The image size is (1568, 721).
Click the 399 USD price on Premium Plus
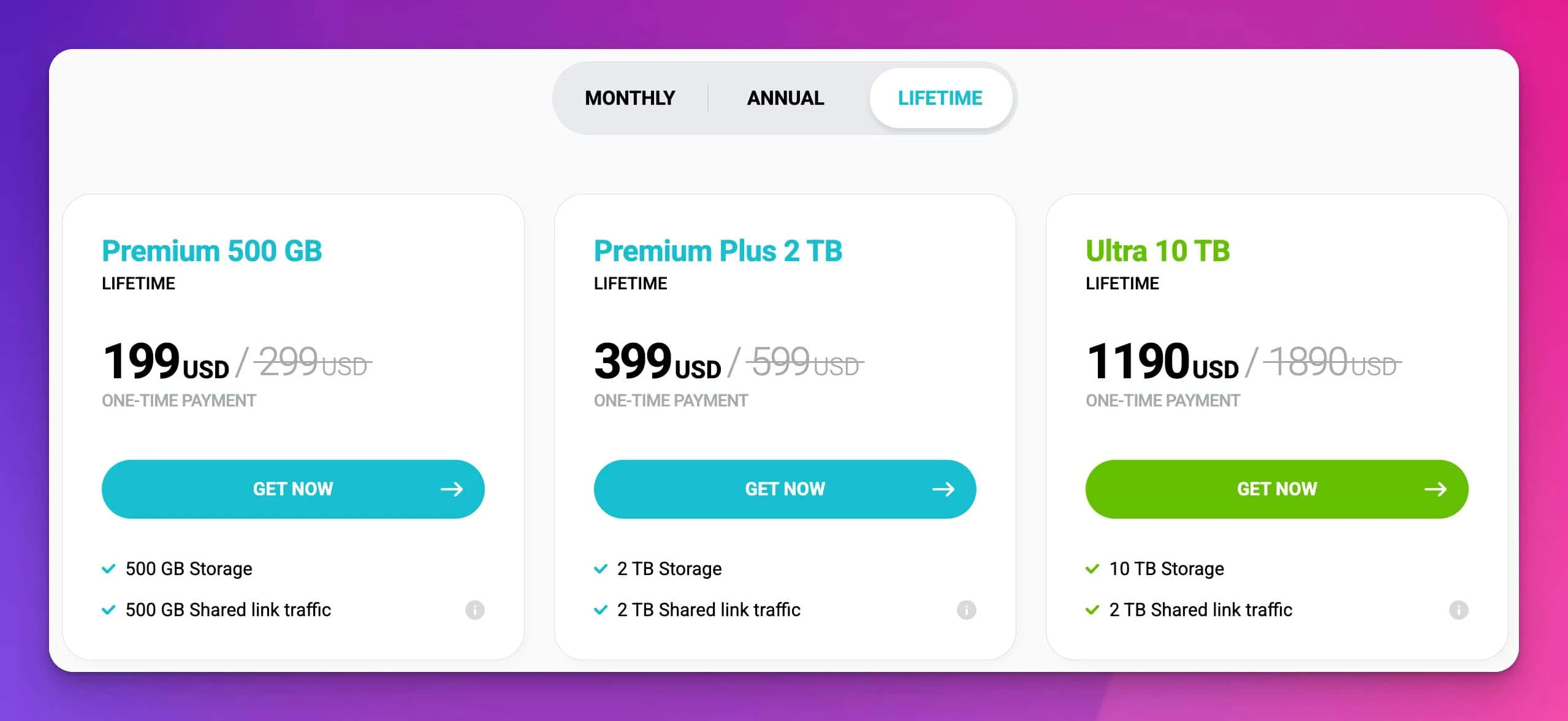[658, 363]
